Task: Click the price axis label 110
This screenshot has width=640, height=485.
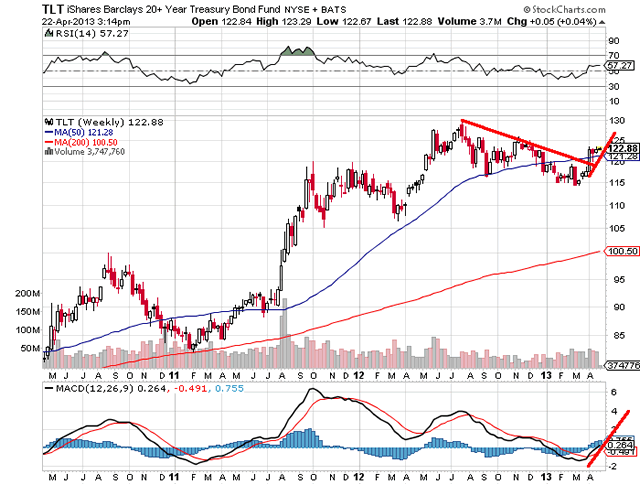Action: coord(616,205)
